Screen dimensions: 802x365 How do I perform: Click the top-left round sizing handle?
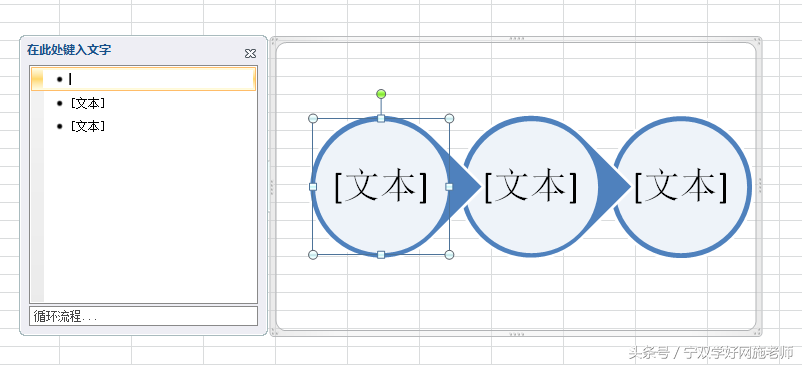point(313,119)
